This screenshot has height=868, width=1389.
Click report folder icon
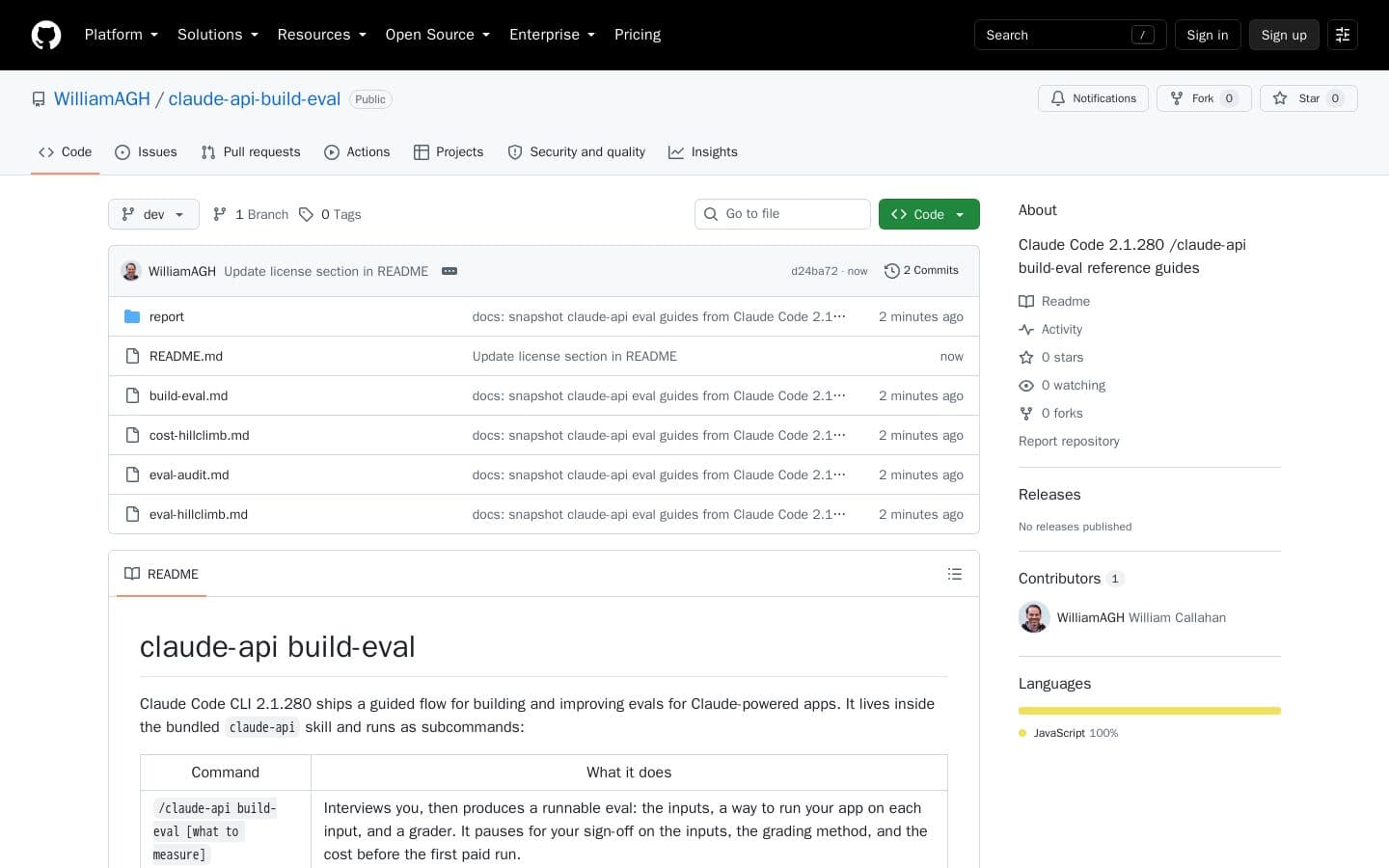(x=132, y=316)
